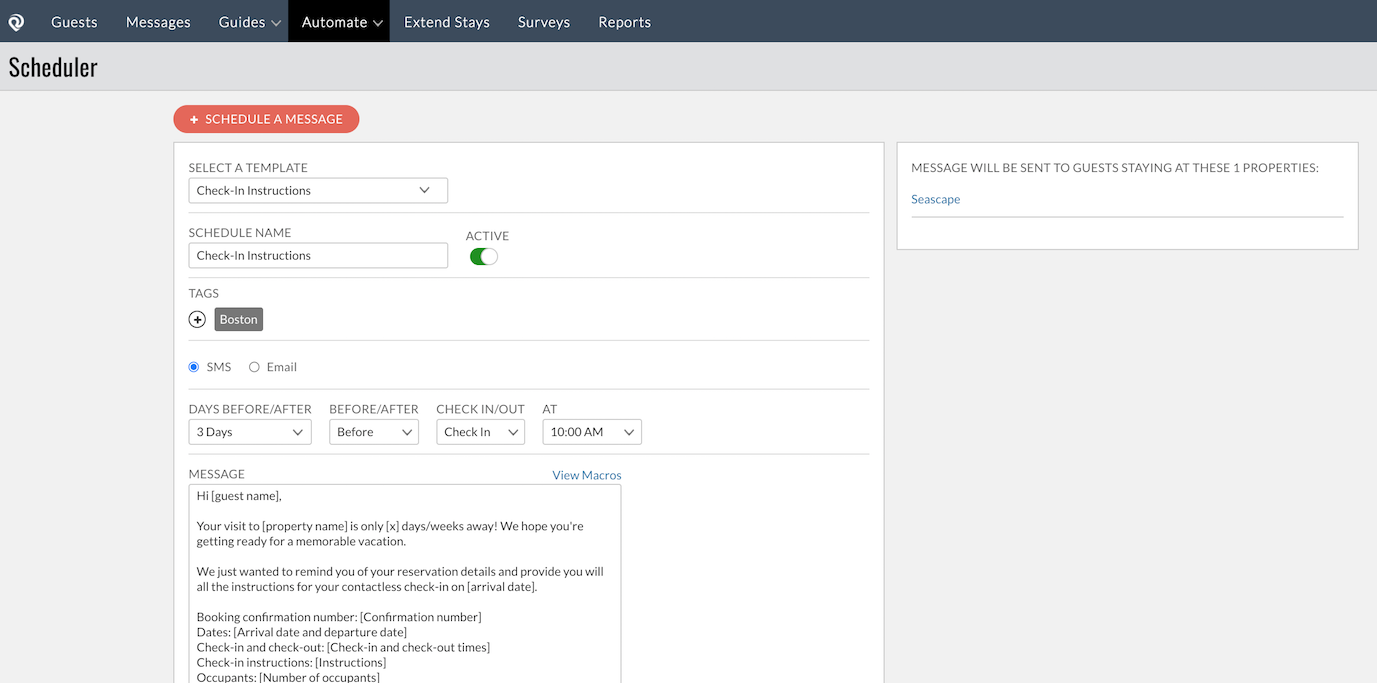The height and width of the screenshot is (683, 1377).
Task: Go to the Messages tab
Action: [158, 22]
